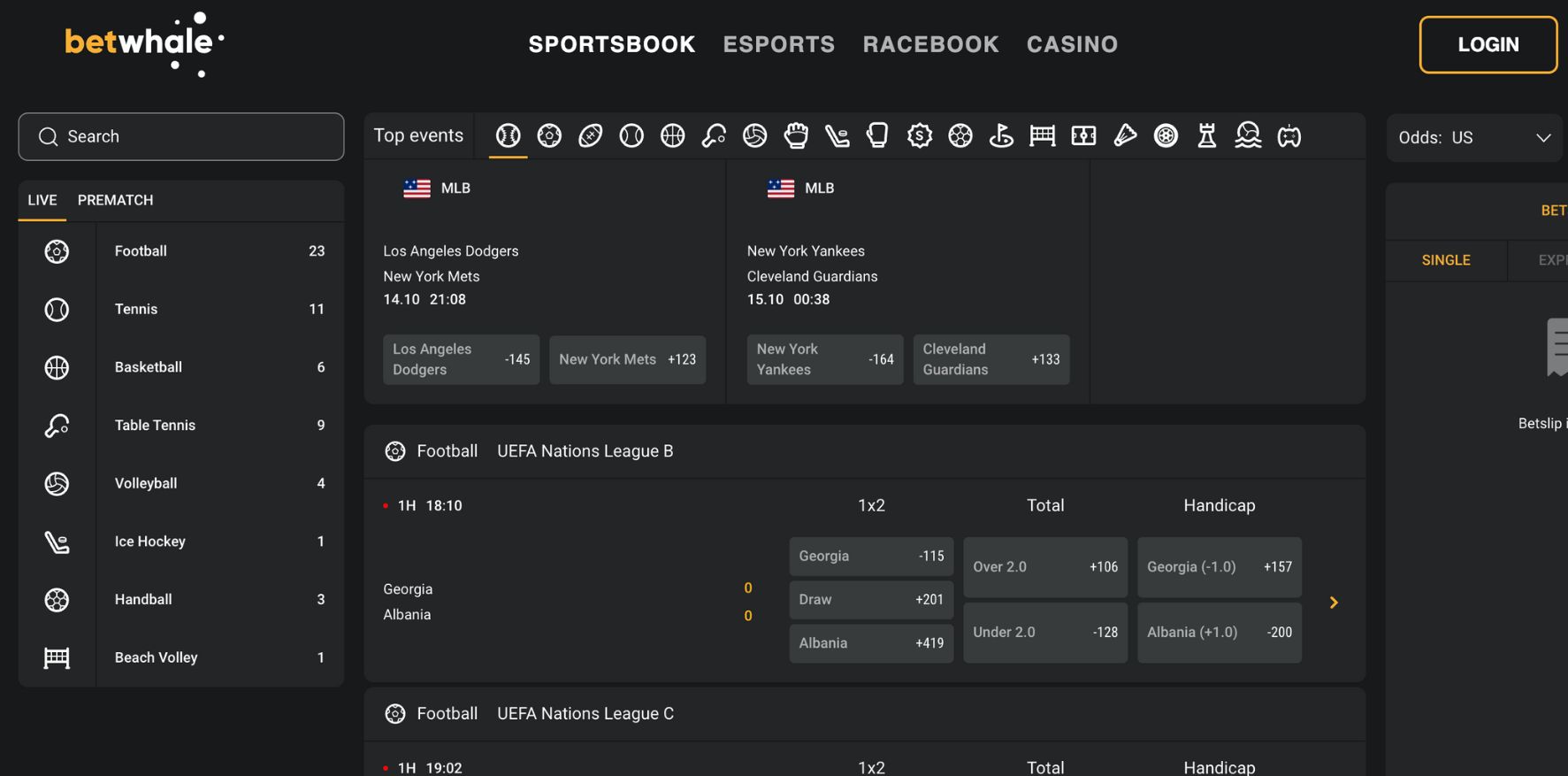The width and height of the screenshot is (1568, 776).
Task: Navigate to the CASINO section
Action: (x=1073, y=44)
